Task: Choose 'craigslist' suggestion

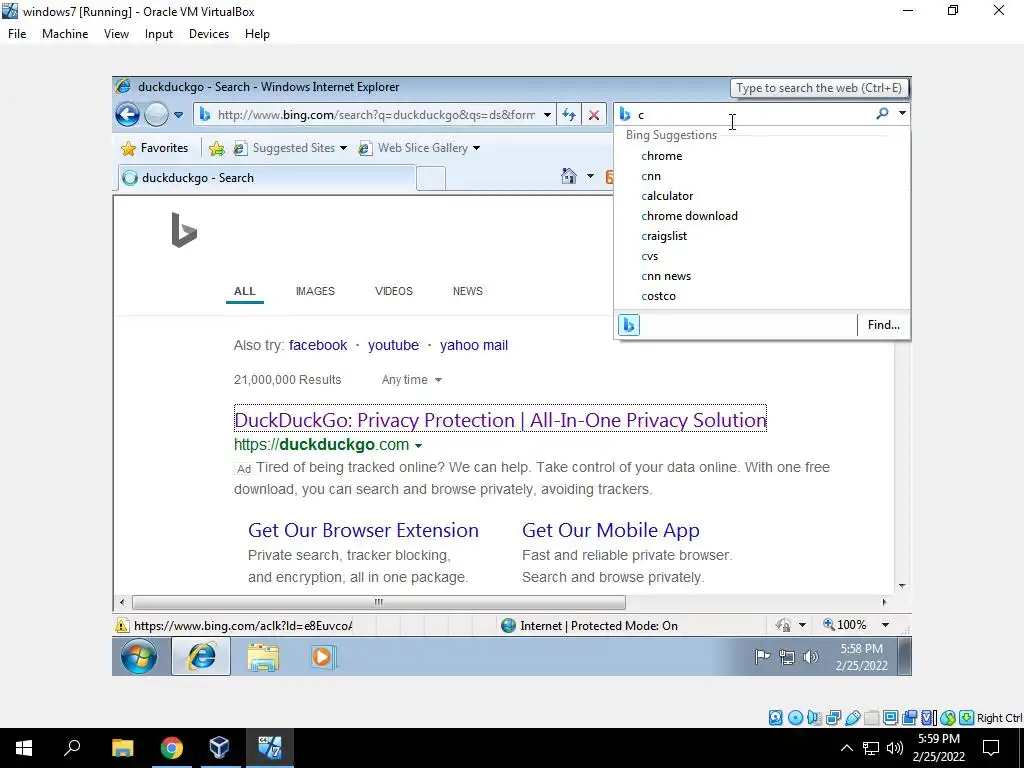Action: (664, 236)
